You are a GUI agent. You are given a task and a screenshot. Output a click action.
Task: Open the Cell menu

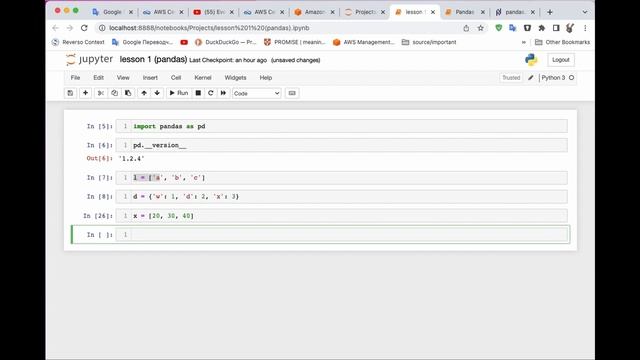point(176,78)
